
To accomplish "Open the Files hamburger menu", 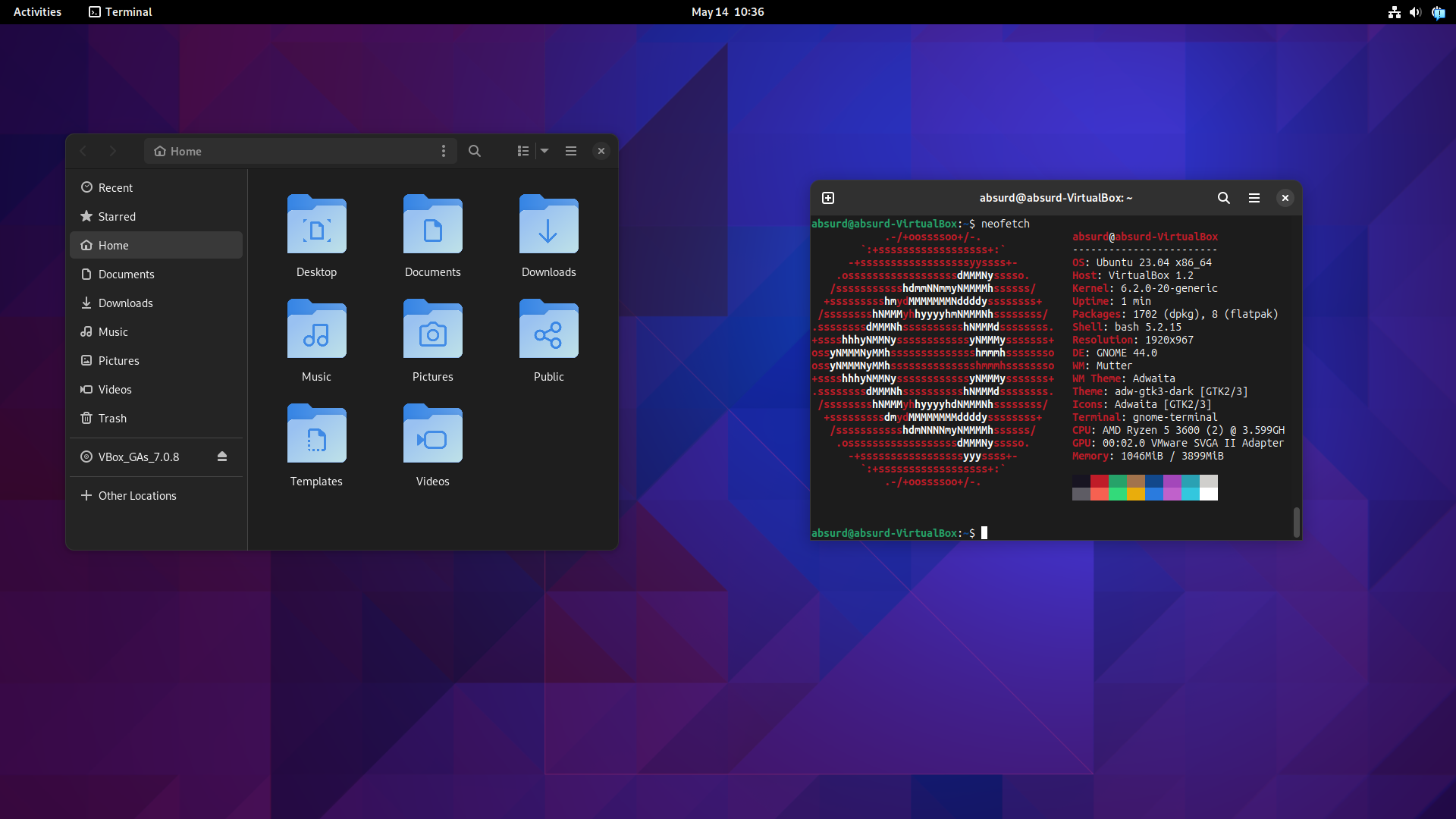I will tap(571, 151).
